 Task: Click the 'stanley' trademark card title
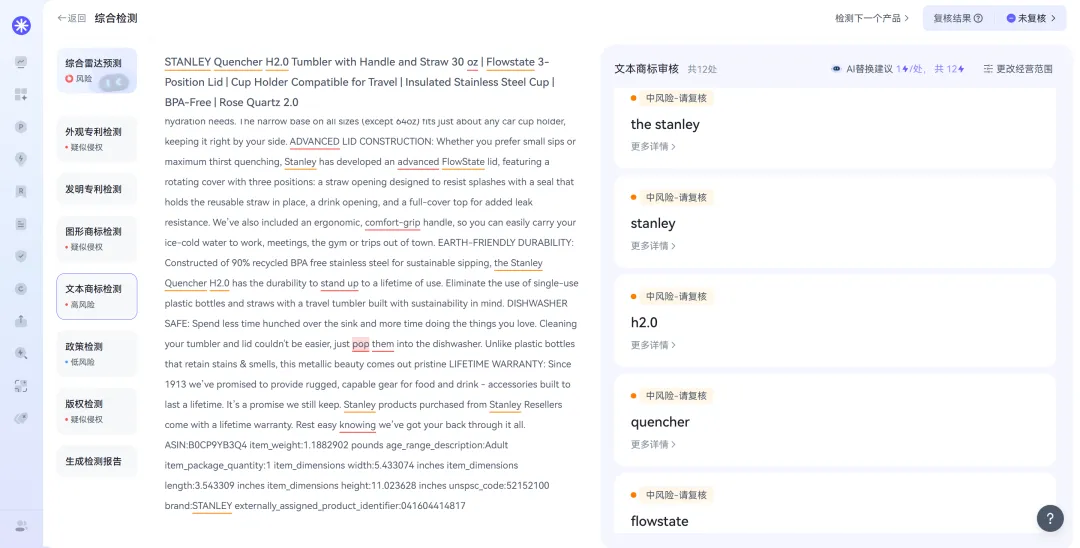(653, 224)
